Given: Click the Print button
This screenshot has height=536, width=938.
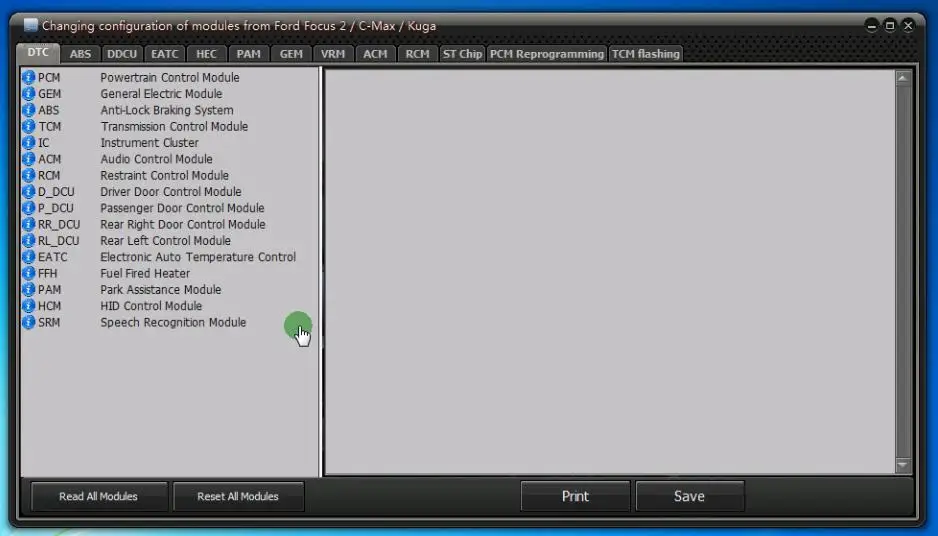Looking at the screenshot, I should click(575, 496).
